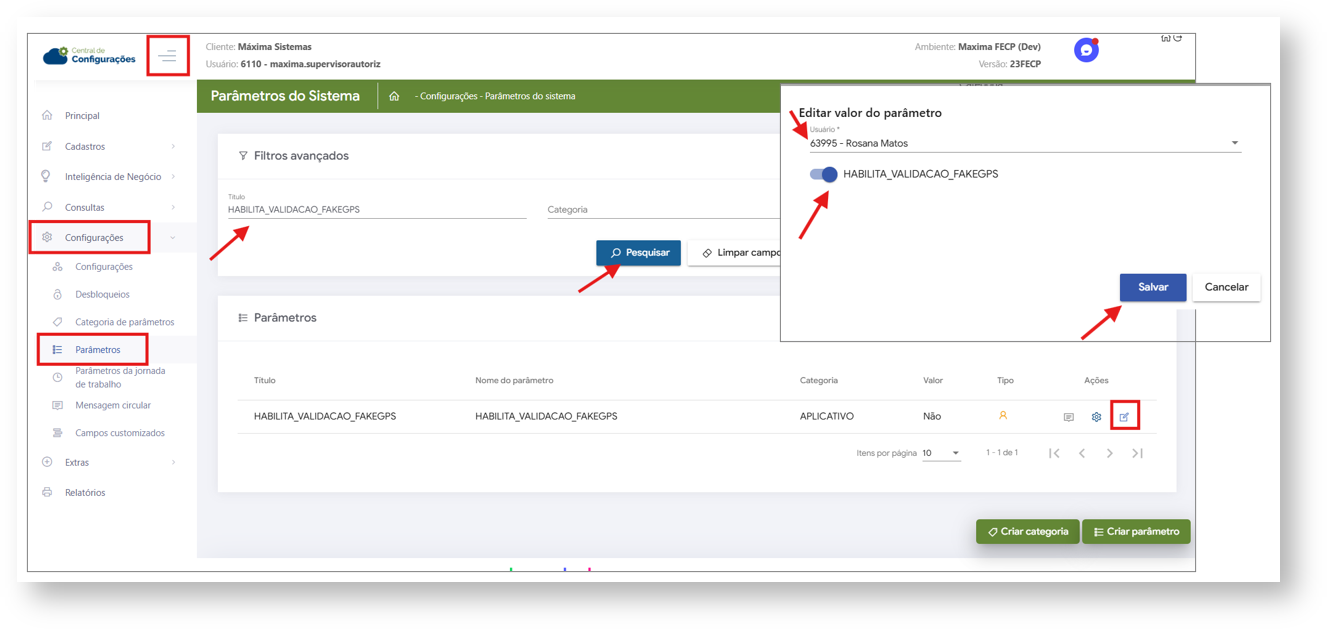The height and width of the screenshot is (630, 1328).
Task: Open the items per page dropdown
Action: tap(940, 454)
